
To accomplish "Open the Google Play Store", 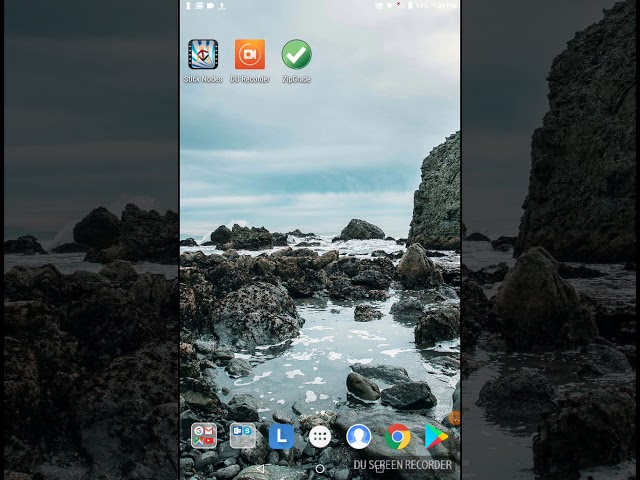I will [x=436, y=436].
